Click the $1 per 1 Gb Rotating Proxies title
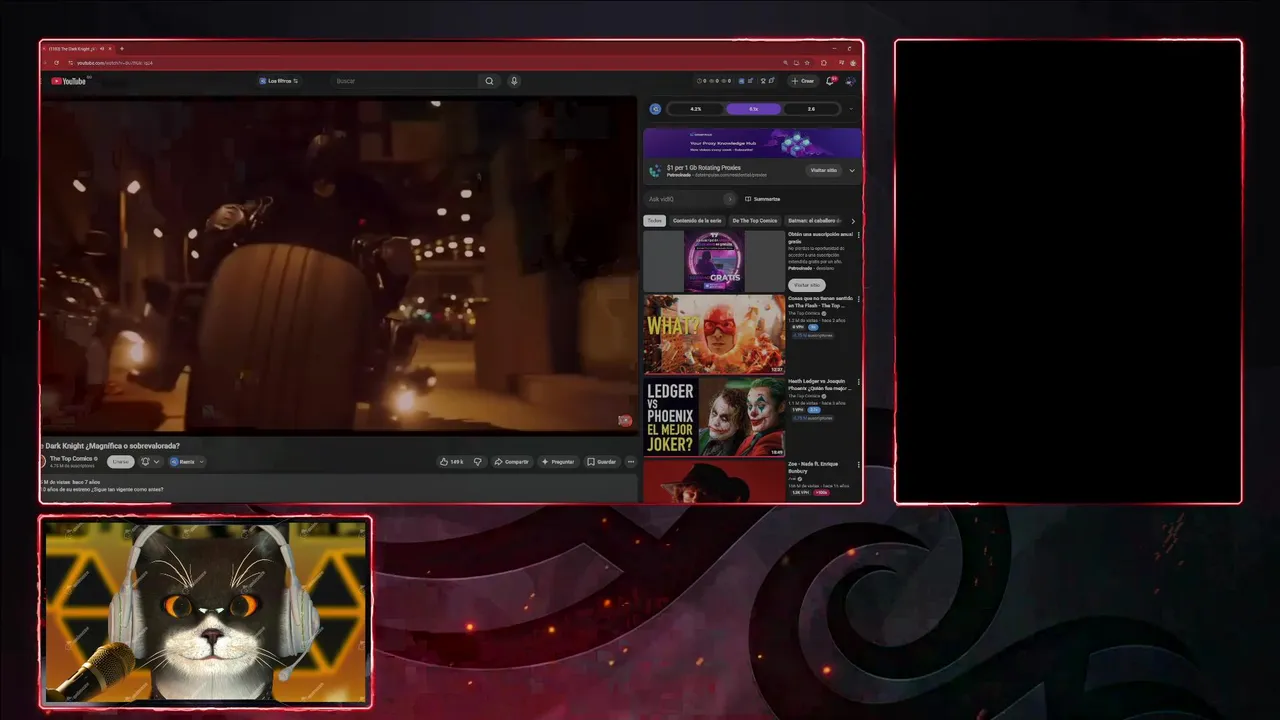Viewport: 1280px width, 720px height. (x=703, y=168)
